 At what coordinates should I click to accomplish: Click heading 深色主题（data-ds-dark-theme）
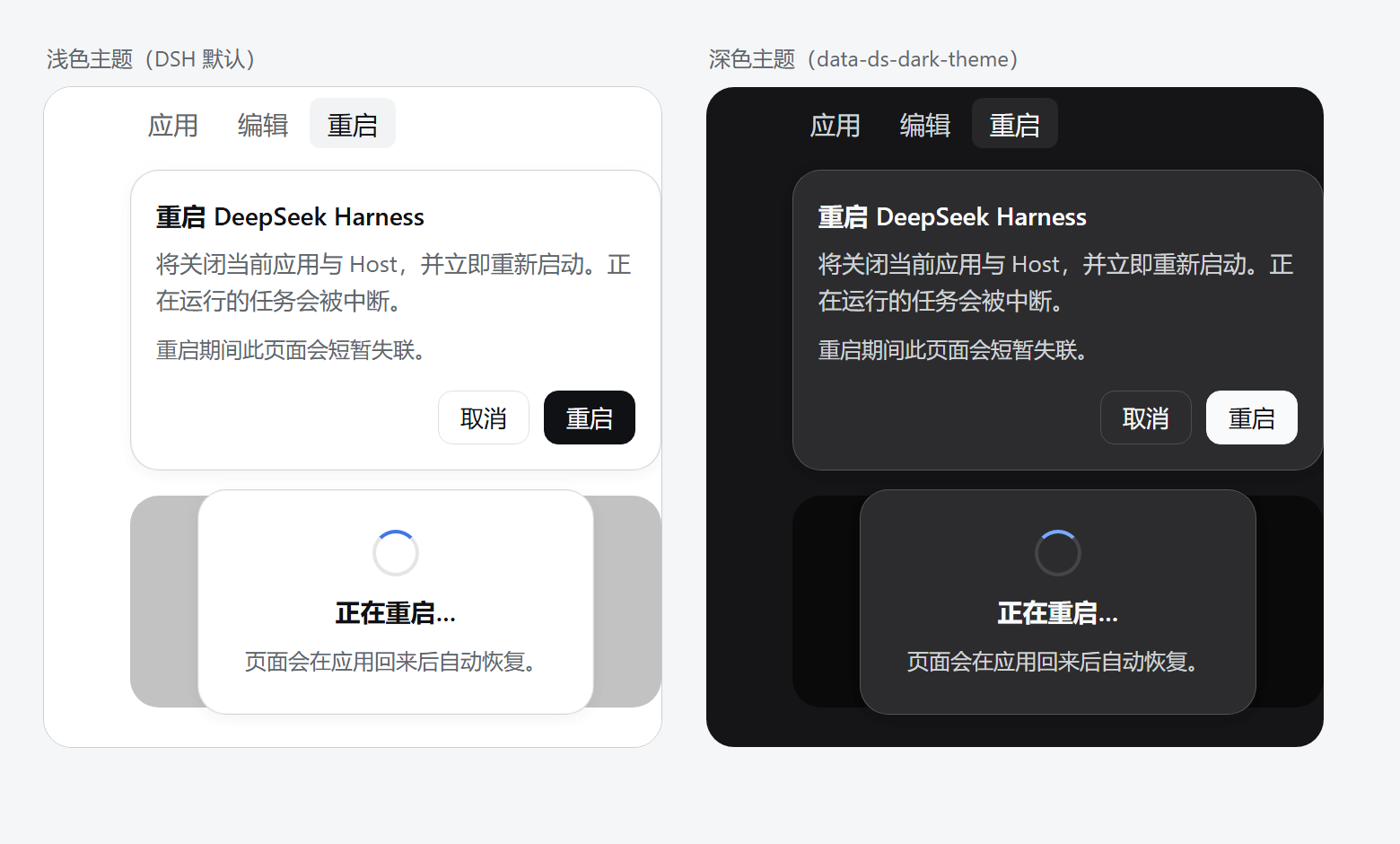click(865, 59)
